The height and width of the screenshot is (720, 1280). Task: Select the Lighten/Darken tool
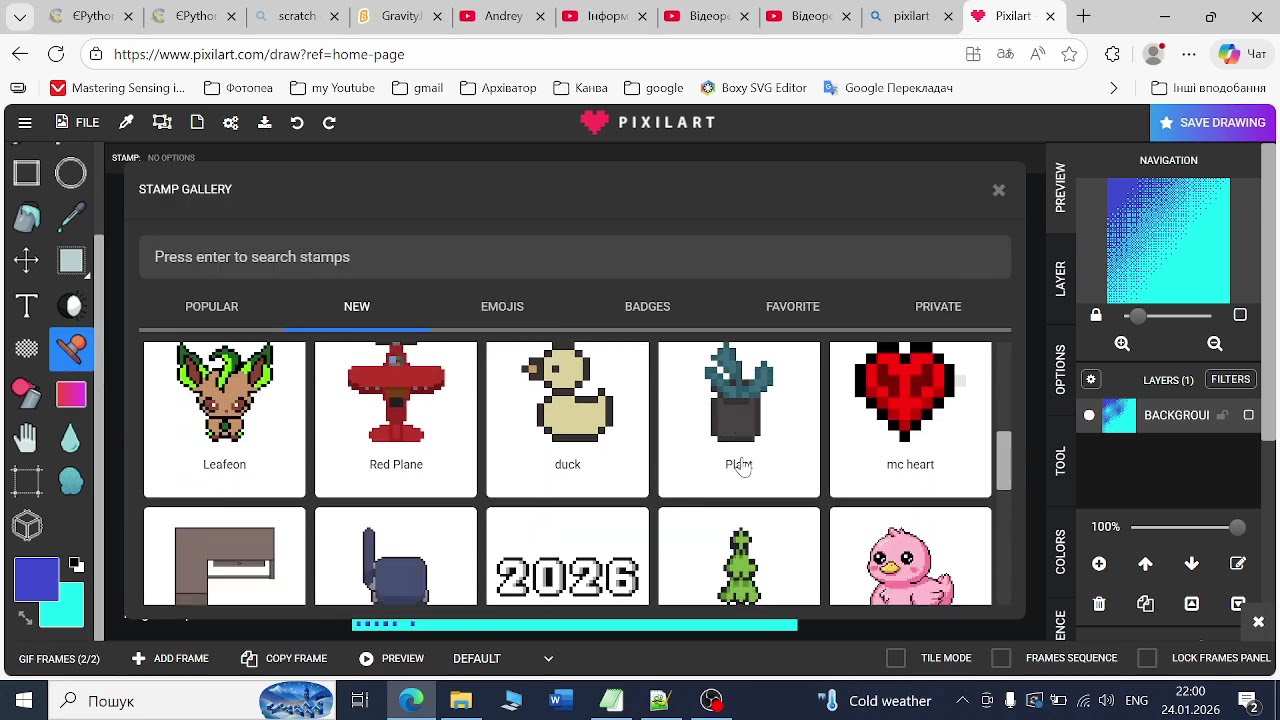tap(71, 305)
